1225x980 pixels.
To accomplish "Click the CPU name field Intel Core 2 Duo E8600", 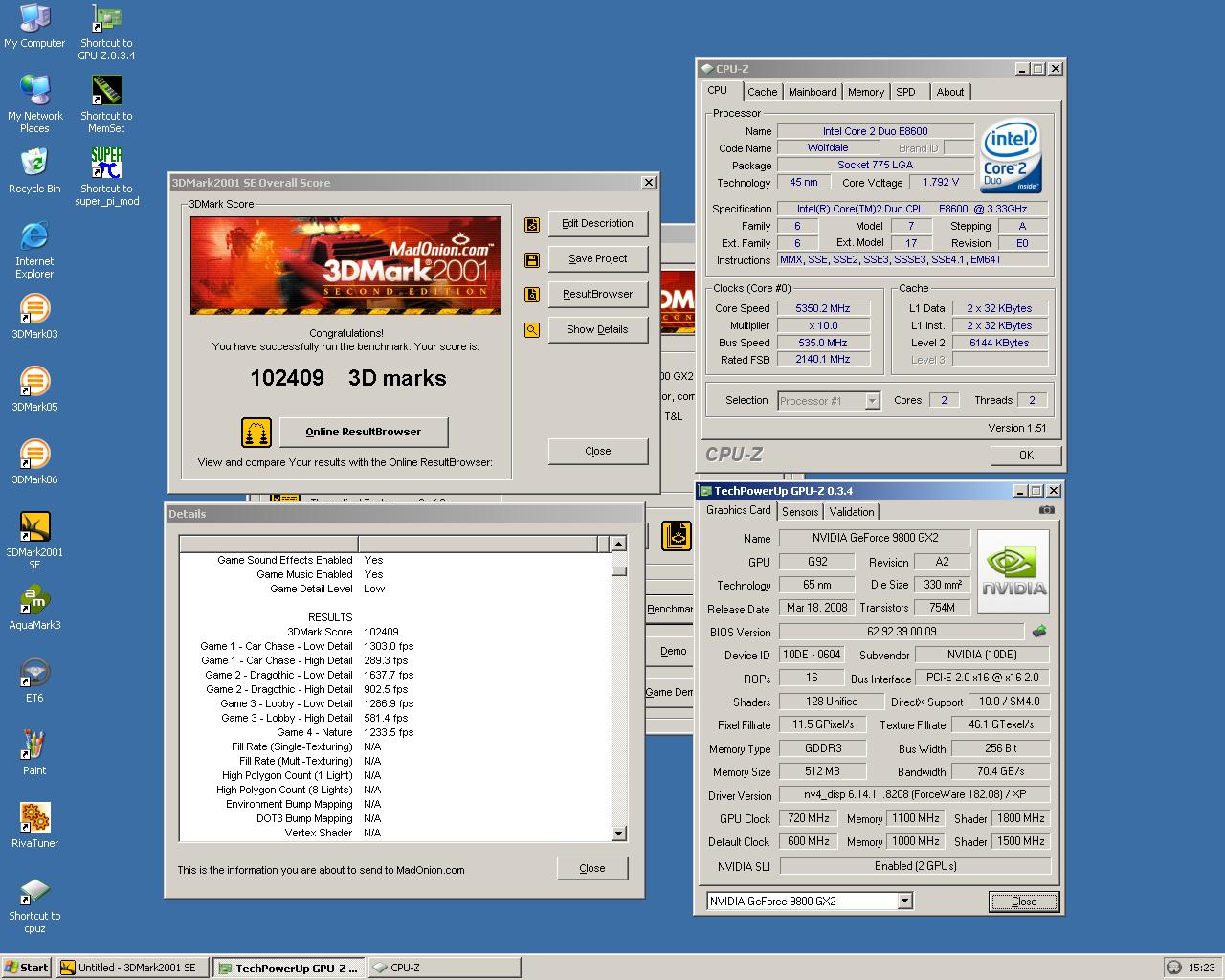I will pyautogui.click(x=876, y=131).
